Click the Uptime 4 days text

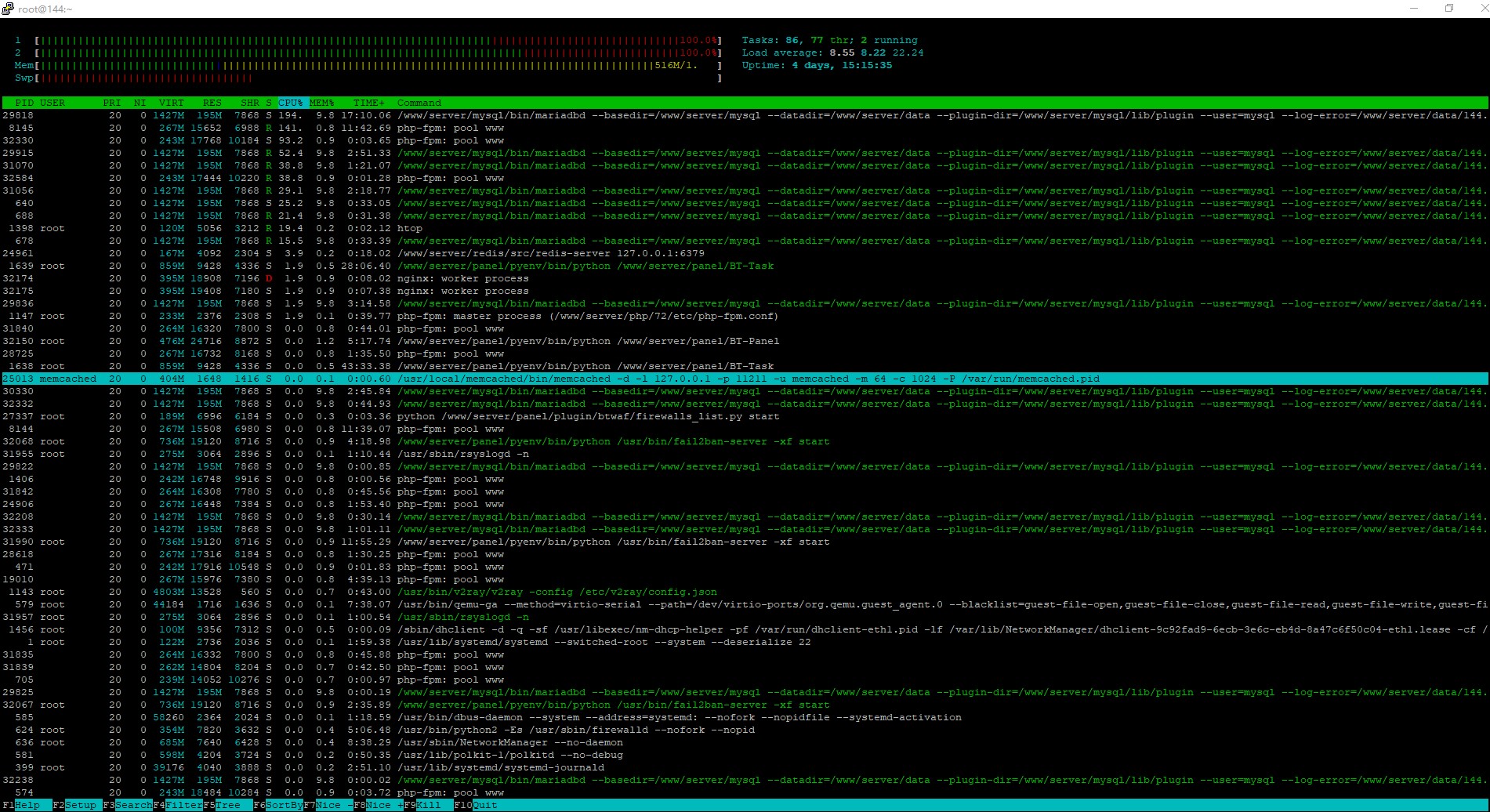(818, 65)
